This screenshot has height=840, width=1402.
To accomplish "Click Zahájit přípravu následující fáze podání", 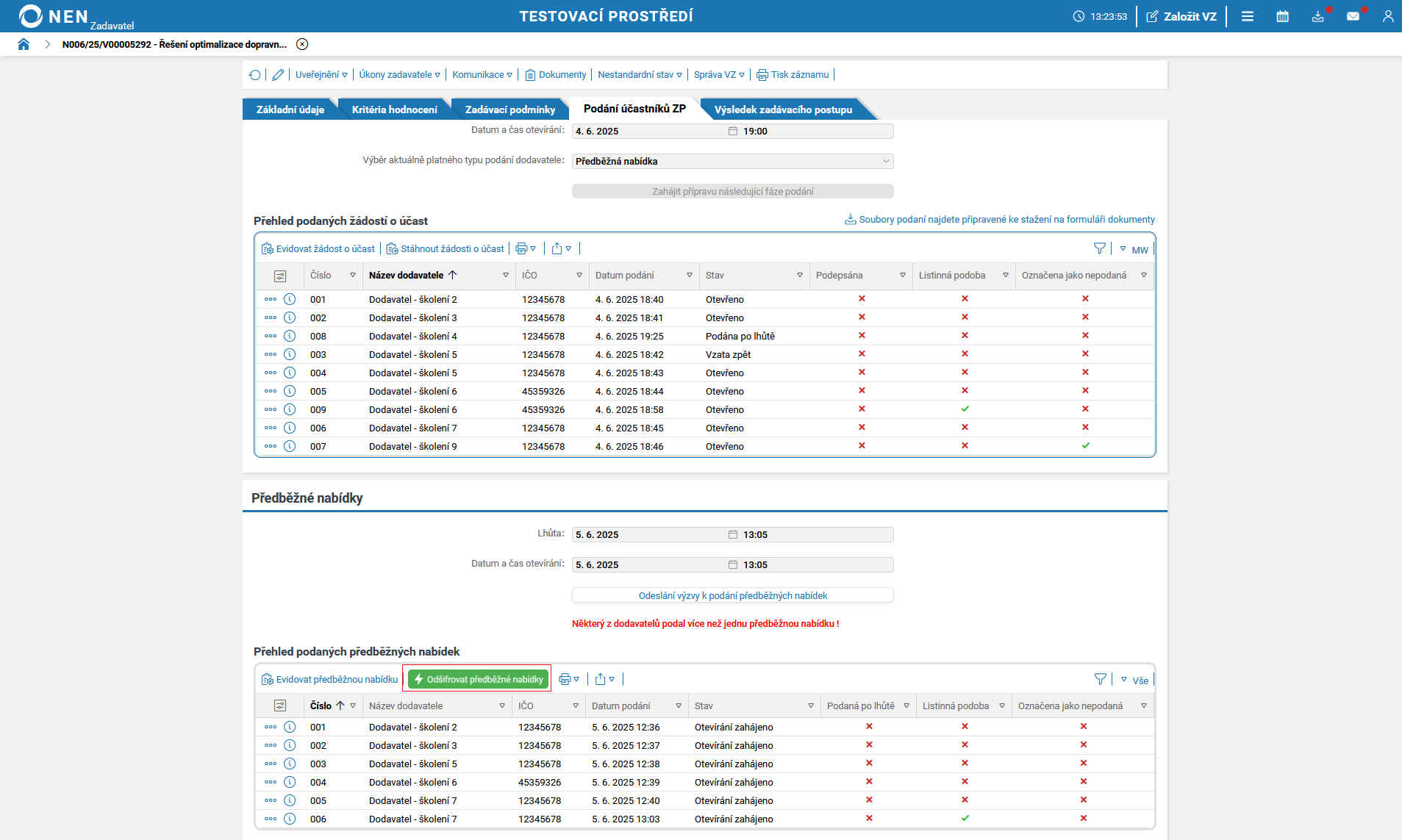I will (732, 191).
